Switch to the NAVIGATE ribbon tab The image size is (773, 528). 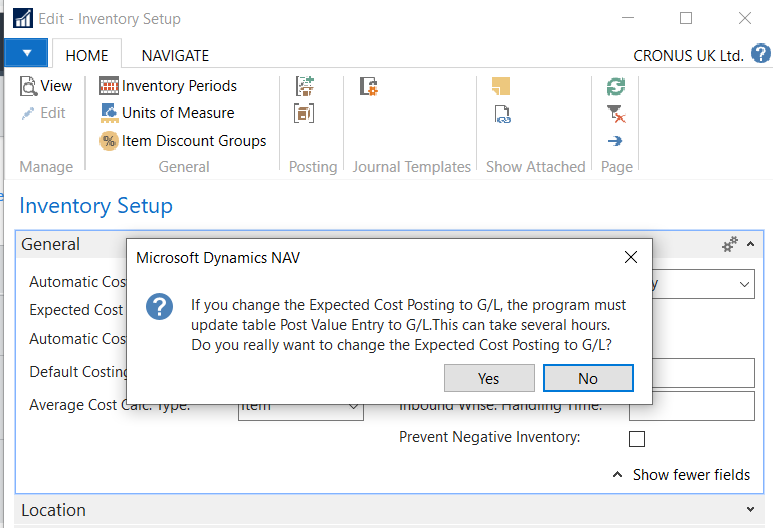click(175, 56)
